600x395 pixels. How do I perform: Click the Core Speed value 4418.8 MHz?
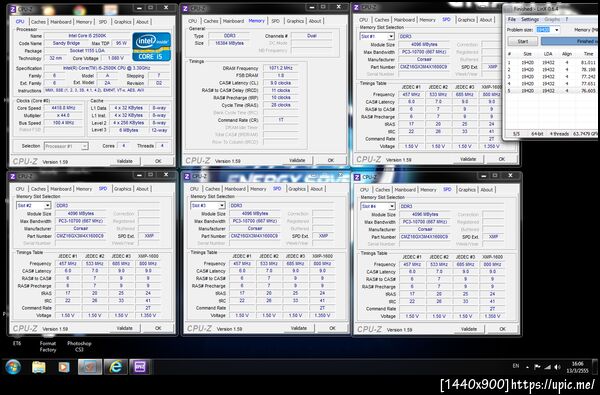(x=64, y=108)
